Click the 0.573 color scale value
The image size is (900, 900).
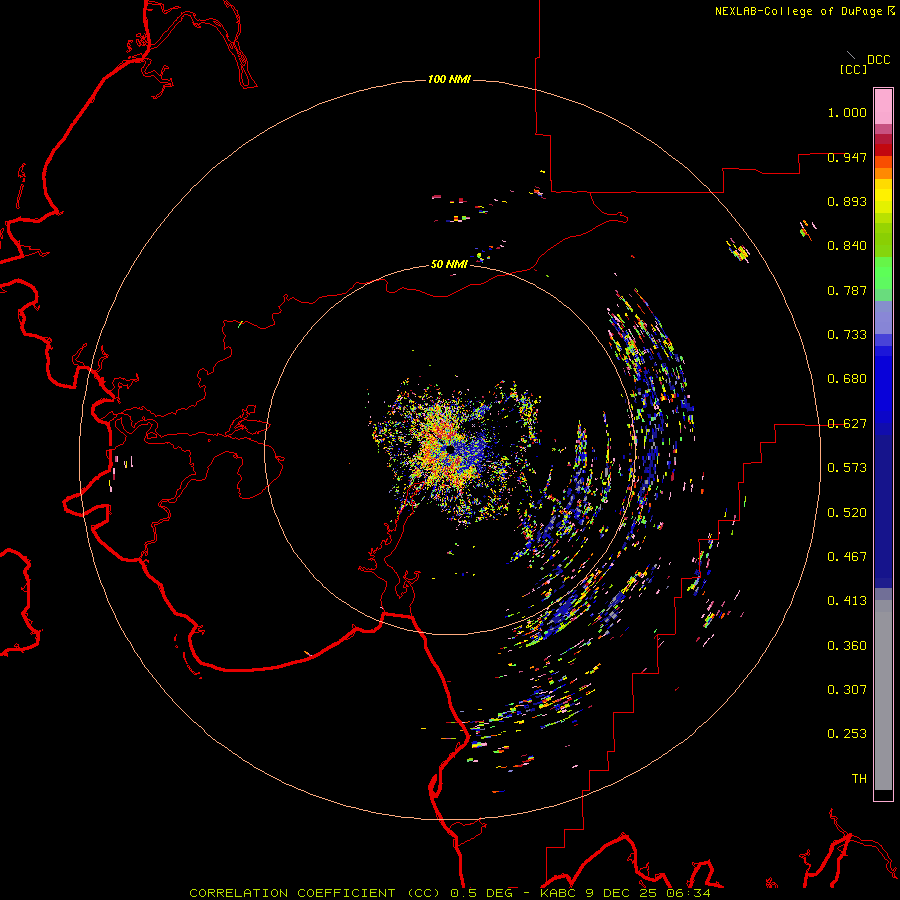(x=847, y=468)
